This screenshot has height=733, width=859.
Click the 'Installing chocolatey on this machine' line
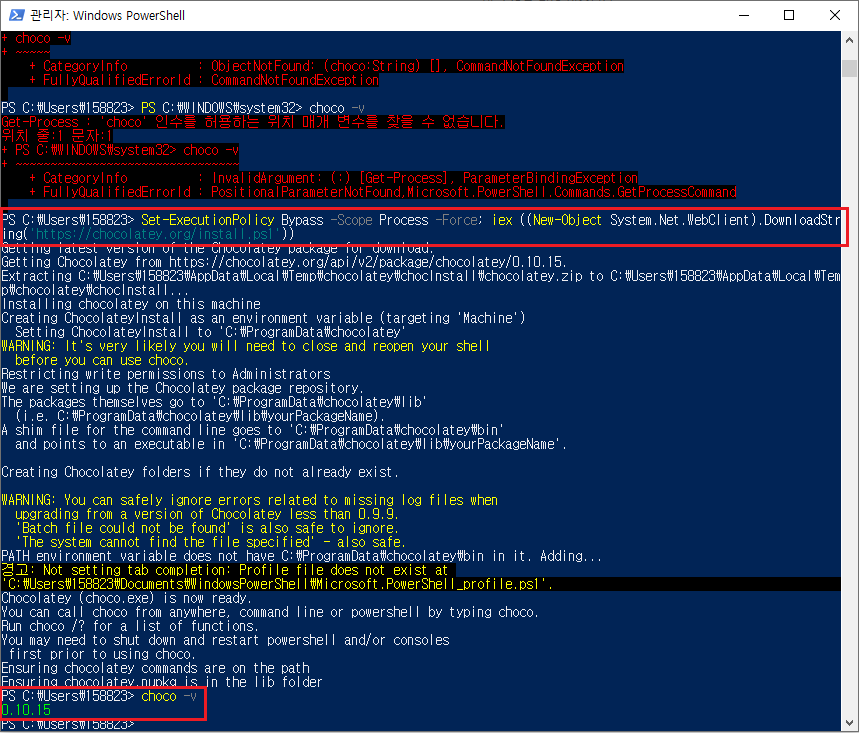coord(131,304)
